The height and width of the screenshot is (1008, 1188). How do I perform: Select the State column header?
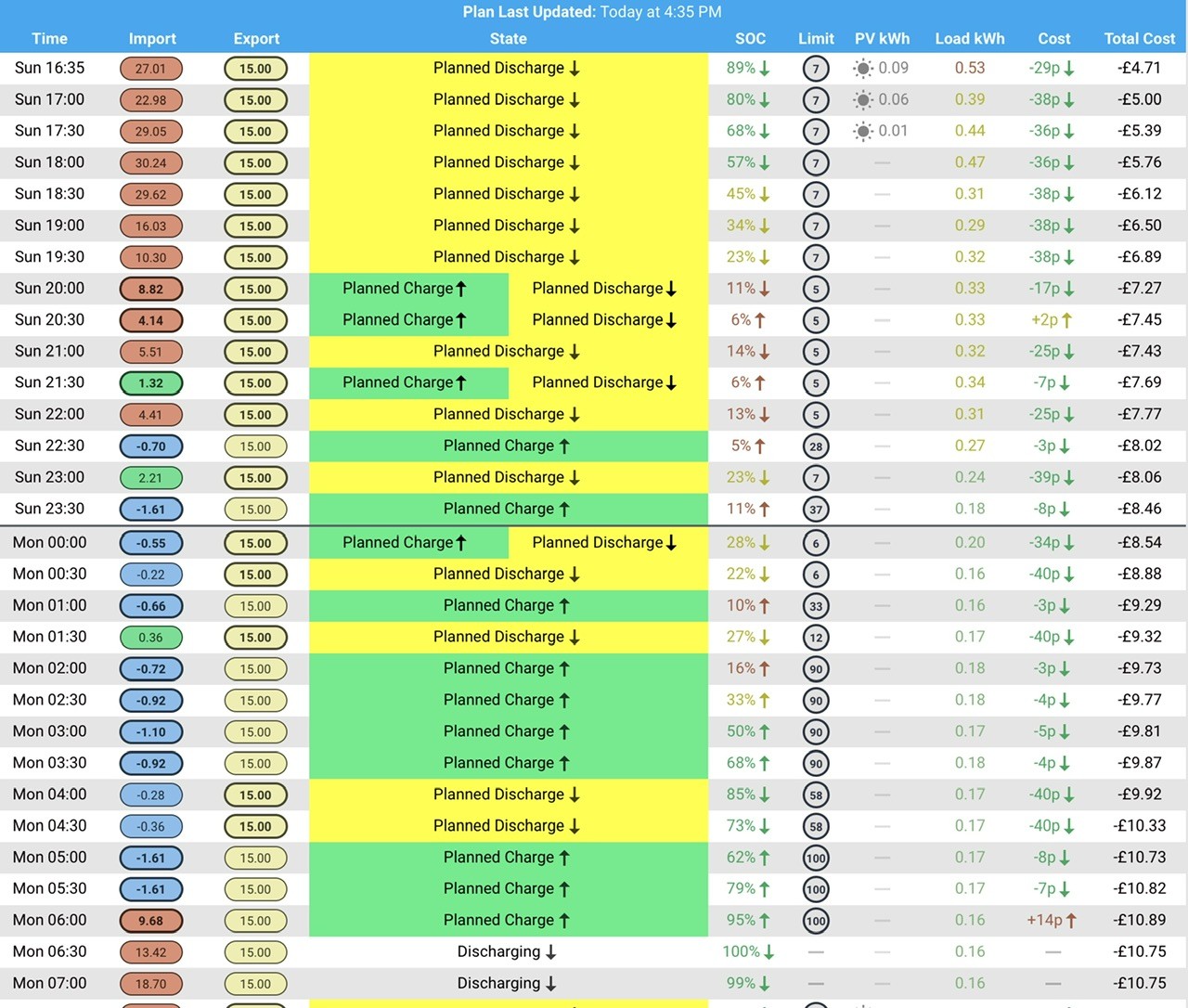coord(508,39)
